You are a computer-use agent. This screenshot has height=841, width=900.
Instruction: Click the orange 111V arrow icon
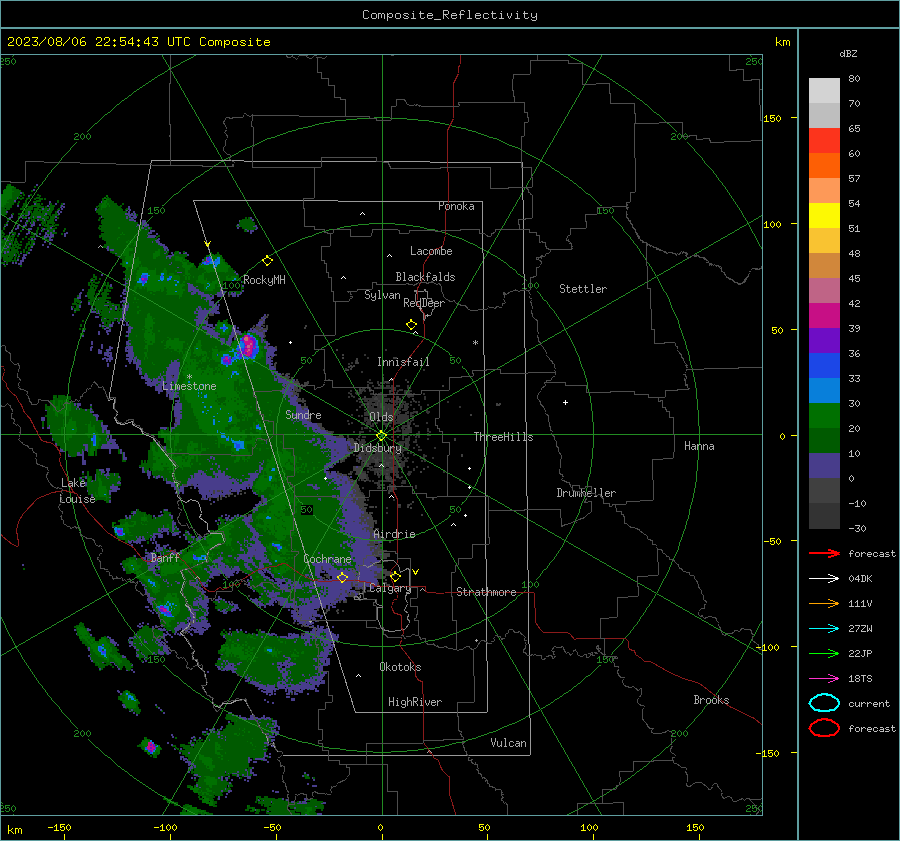click(x=824, y=603)
